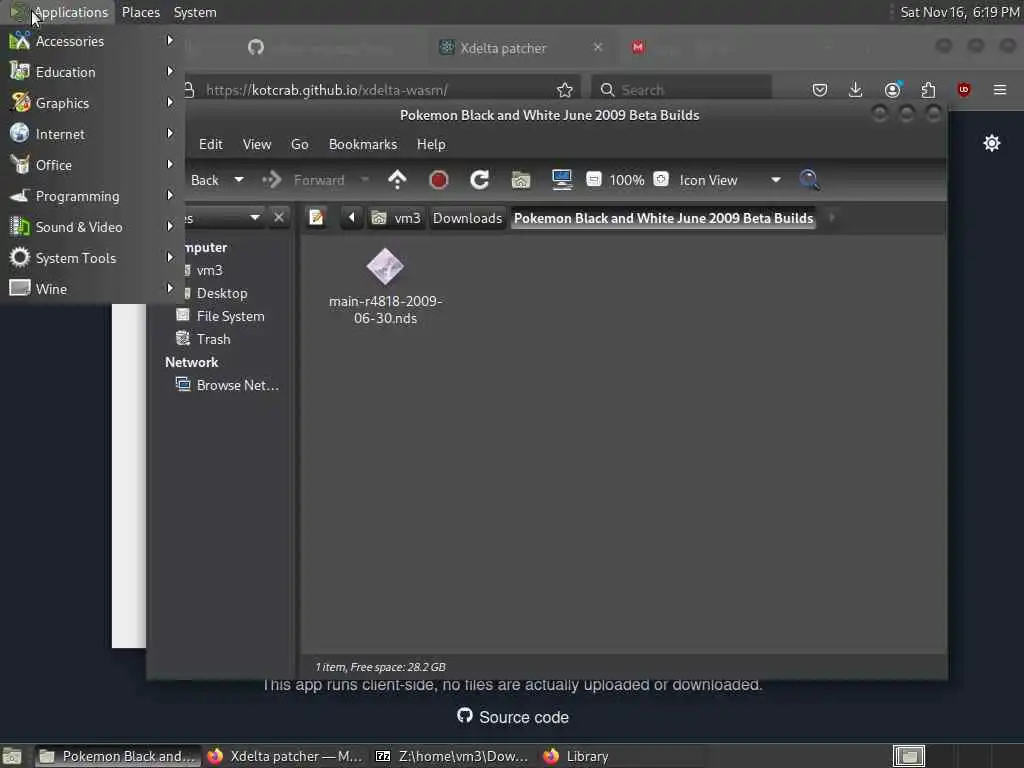Close the file manager side pane
This screenshot has width=1024, height=768.
tap(279, 217)
